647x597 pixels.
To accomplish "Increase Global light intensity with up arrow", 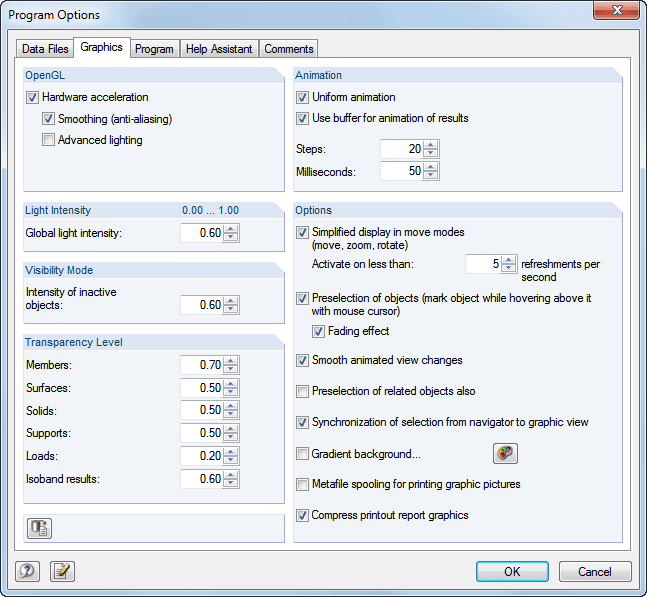I will click(231, 229).
